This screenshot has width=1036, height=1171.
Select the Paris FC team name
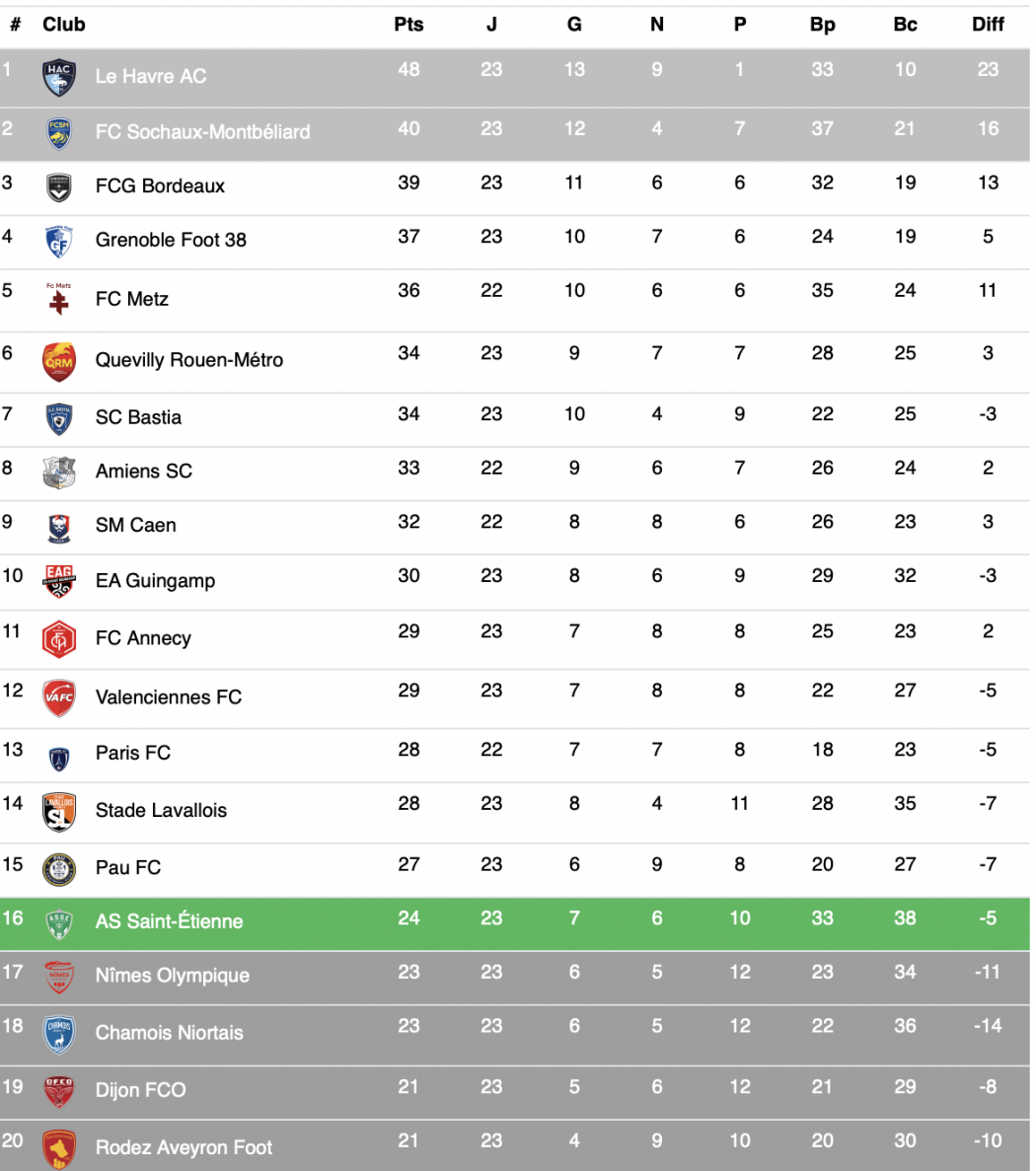(x=133, y=753)
